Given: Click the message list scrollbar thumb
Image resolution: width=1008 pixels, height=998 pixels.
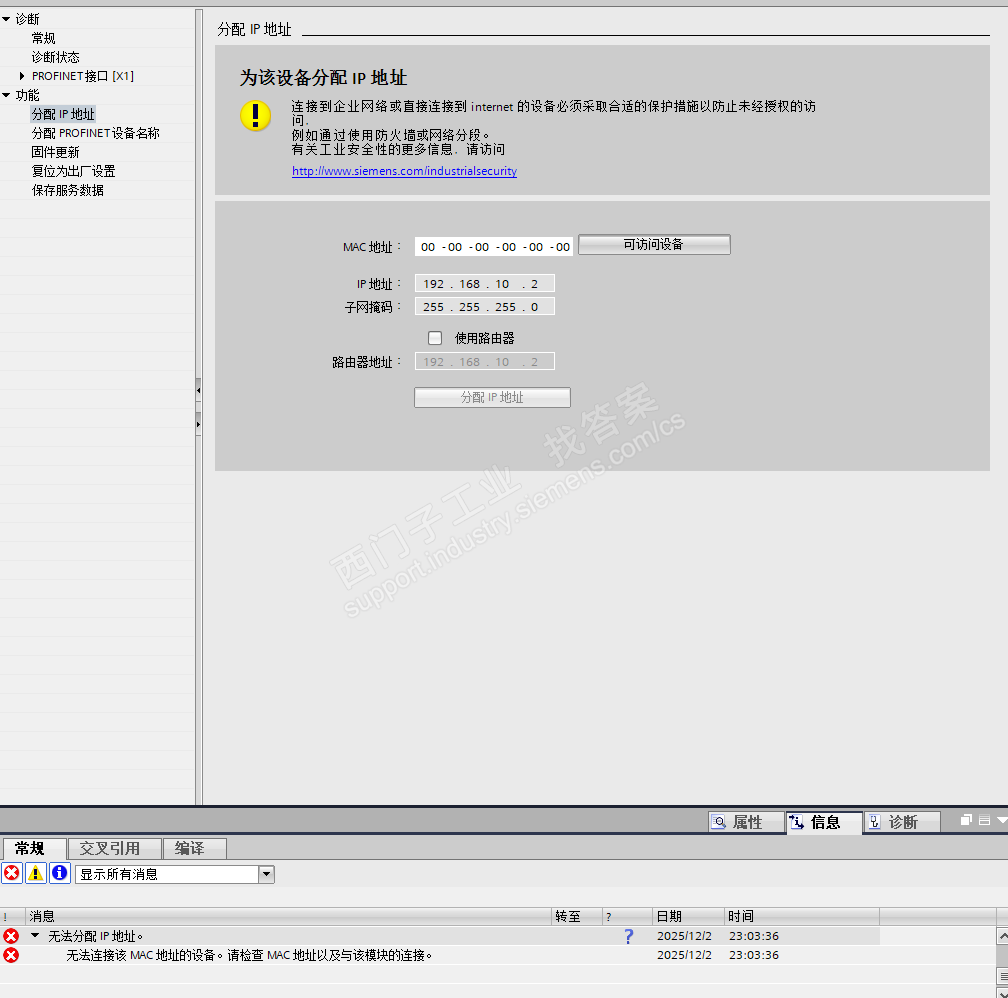Looking at the screenshot, I should pyautogui.click(x=1002, y=976).
